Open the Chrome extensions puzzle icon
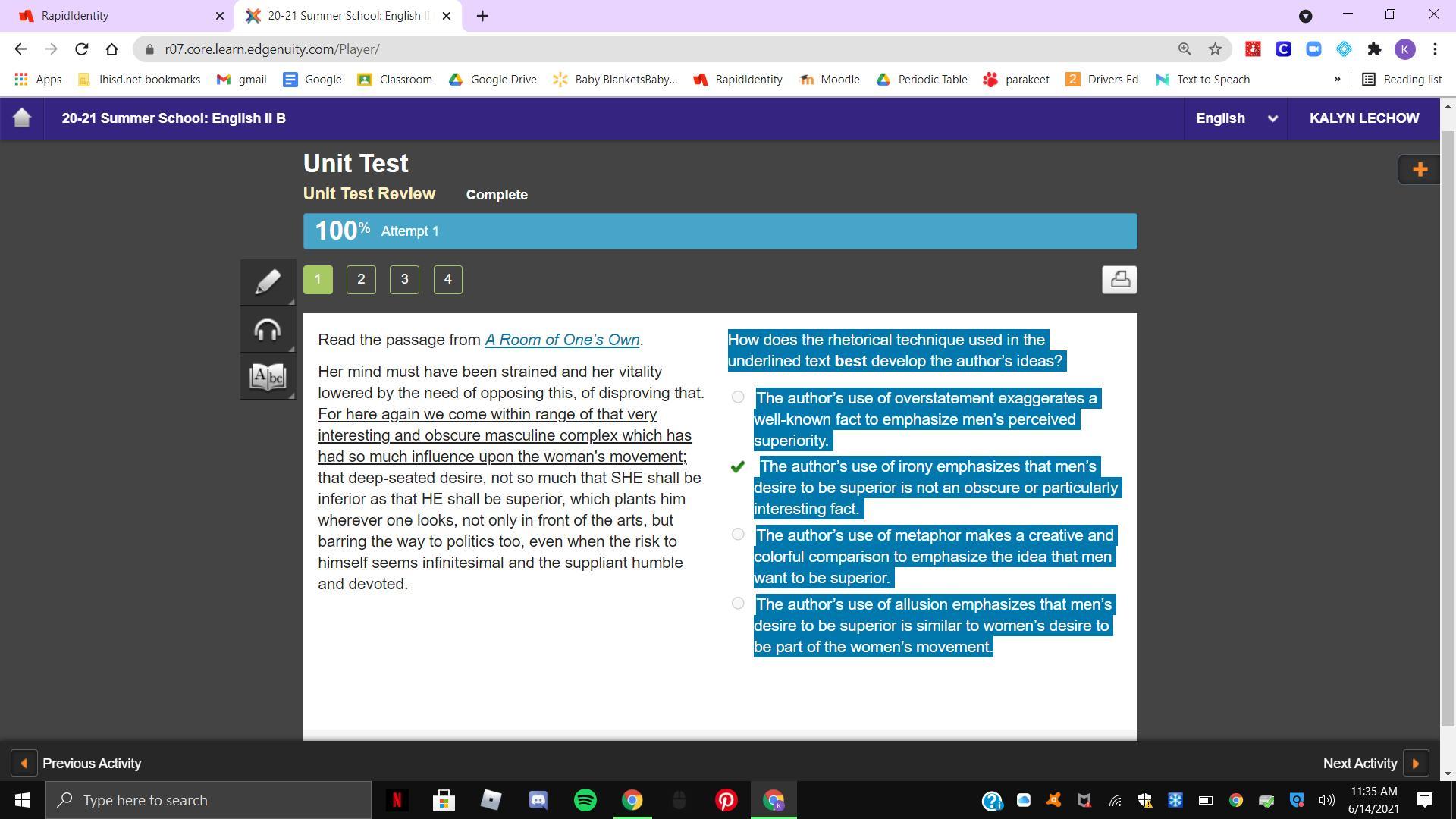The height and width of the screenshot is (819, 1456). tap(1374, 49)
